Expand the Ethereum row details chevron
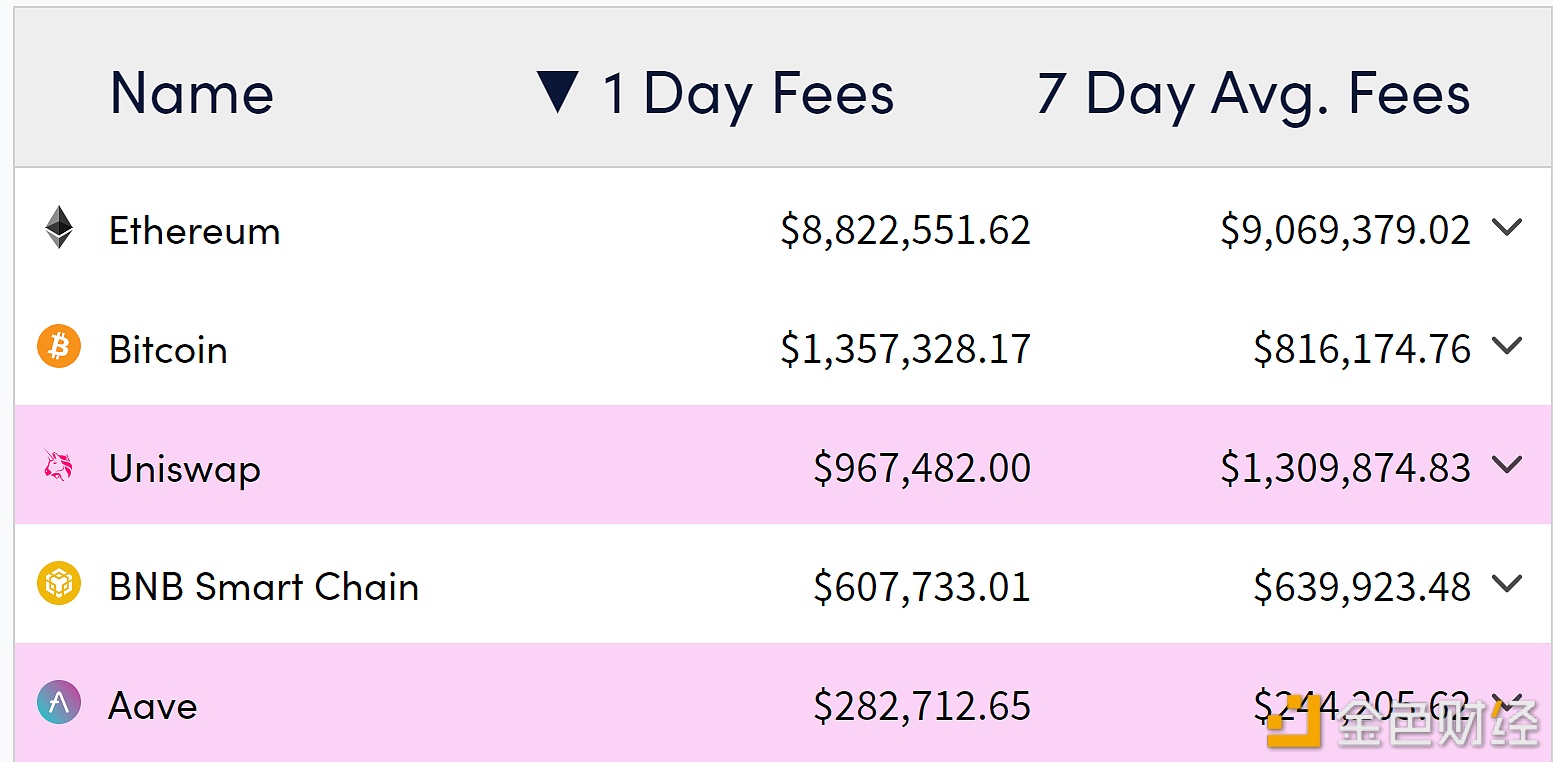 [x=1506, y=228]
